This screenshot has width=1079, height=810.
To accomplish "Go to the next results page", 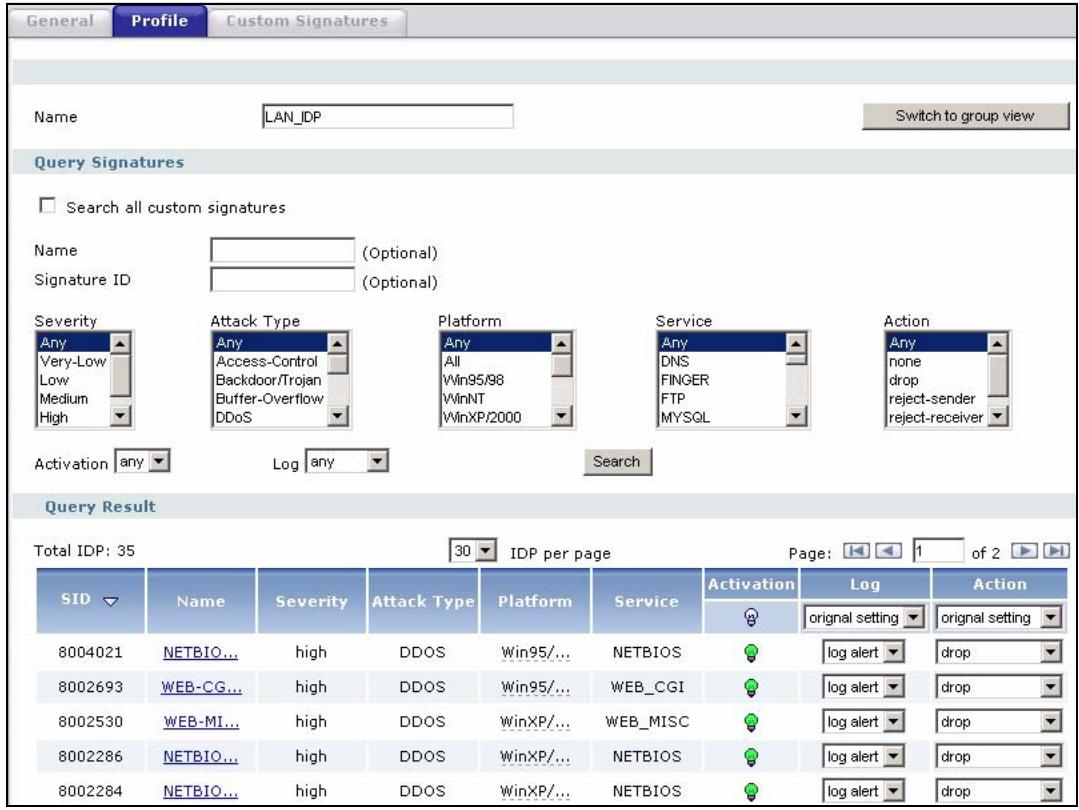I will tap(1024, 551).
